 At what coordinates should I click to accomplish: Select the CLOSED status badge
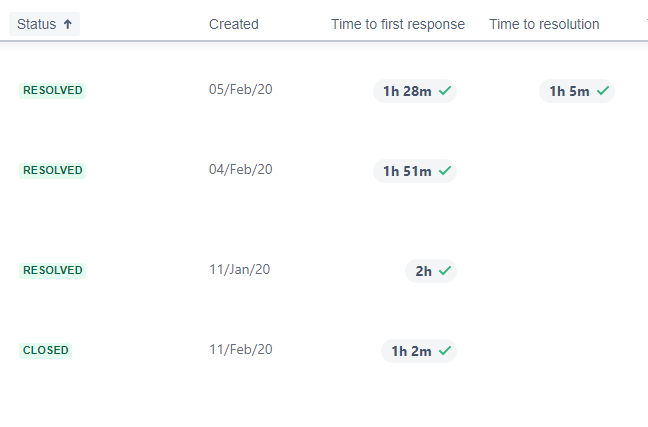[45, 351]
